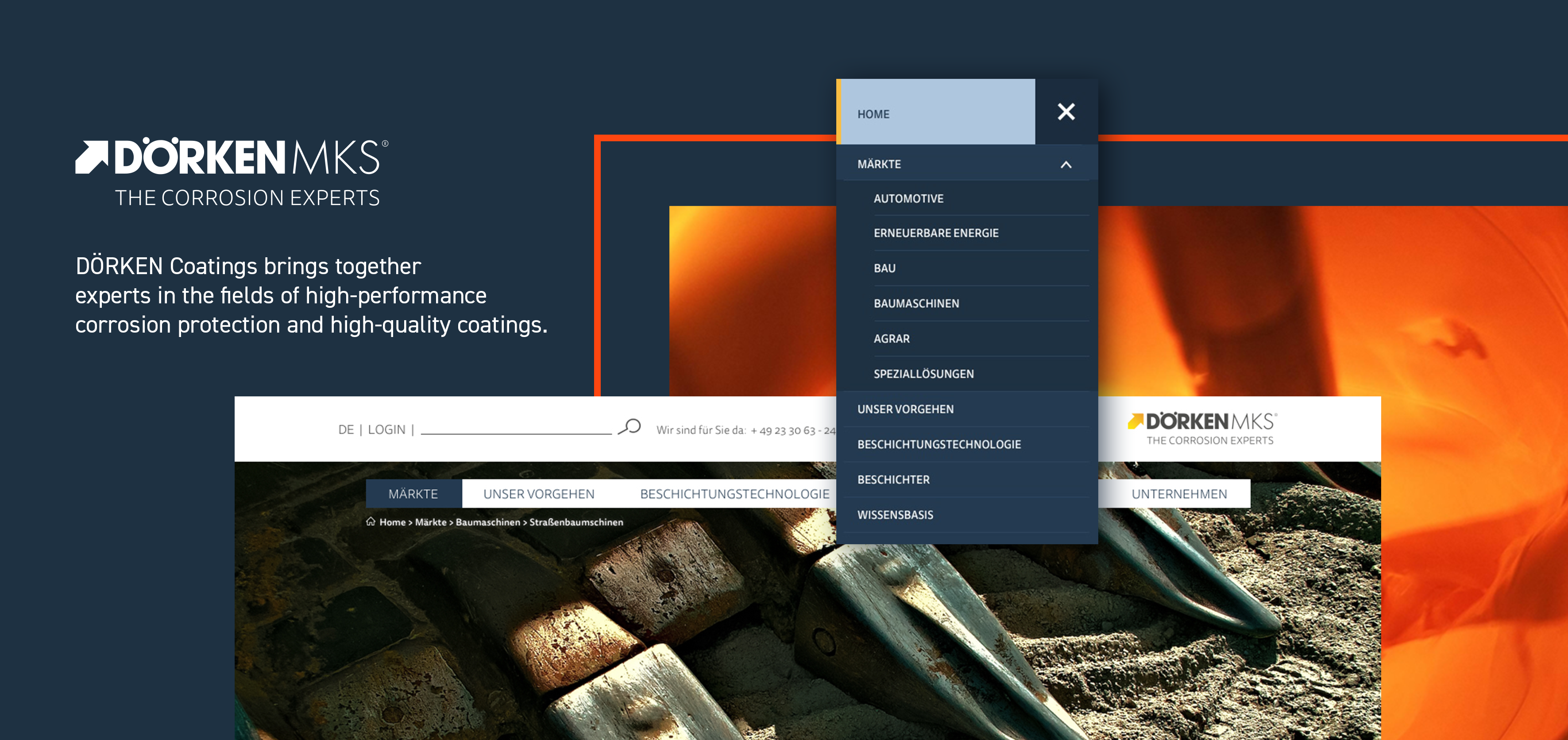1568x740 pixels.
Task: Collapse the MÄRKTE submenu chevron
Action: coord(1066,164)
